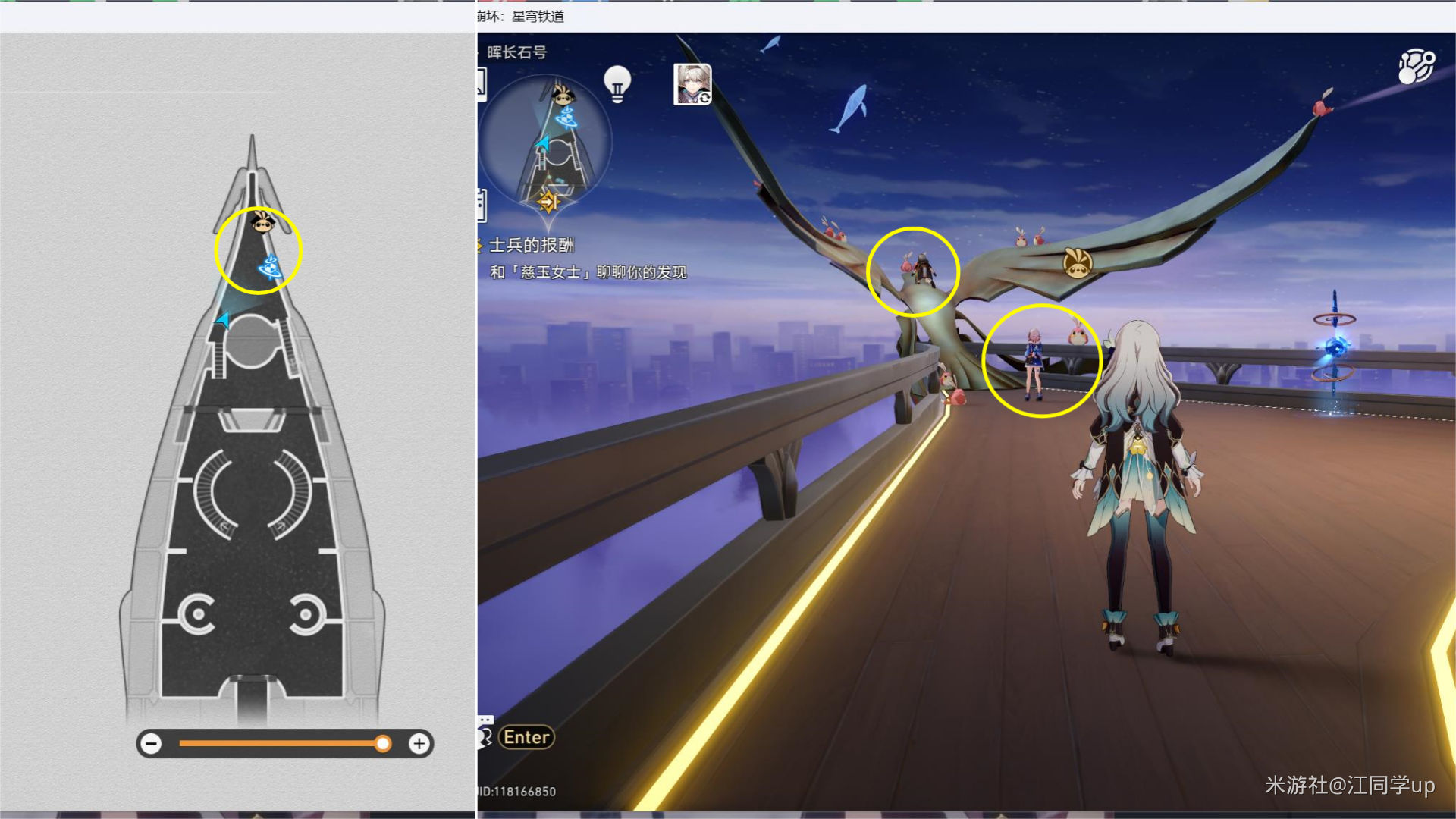Click the orange map zoom slider handle
This screenshot has width=1456, height=819.
point(383,744)
